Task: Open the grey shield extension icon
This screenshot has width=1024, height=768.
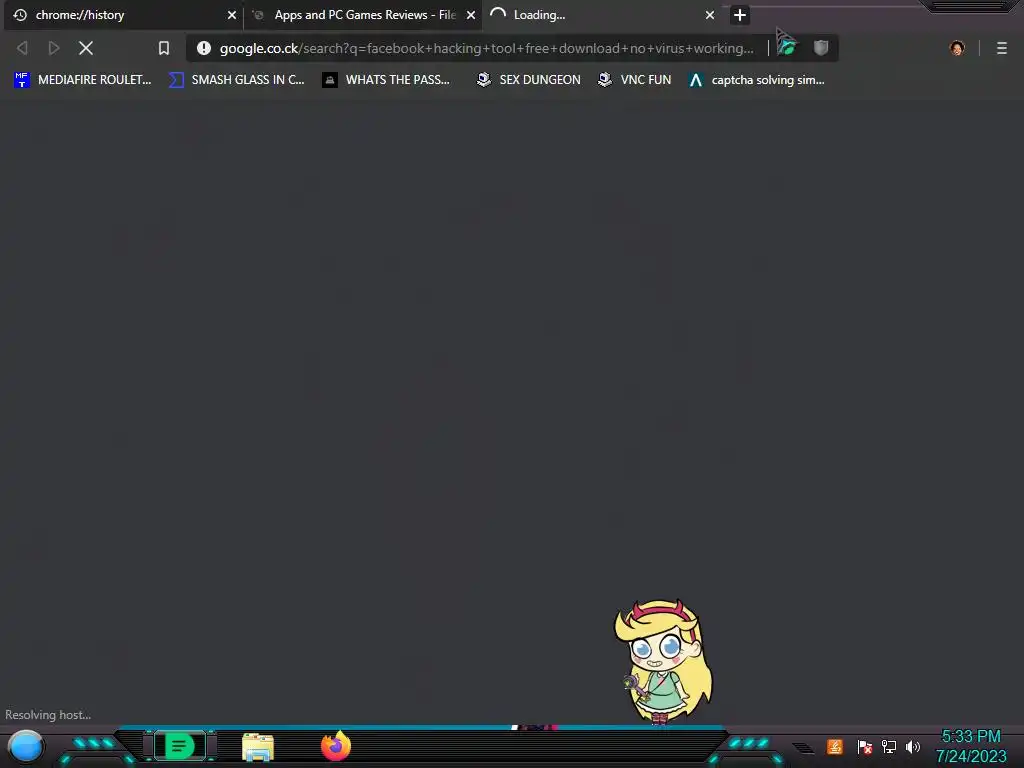Action: coord(821,48)
